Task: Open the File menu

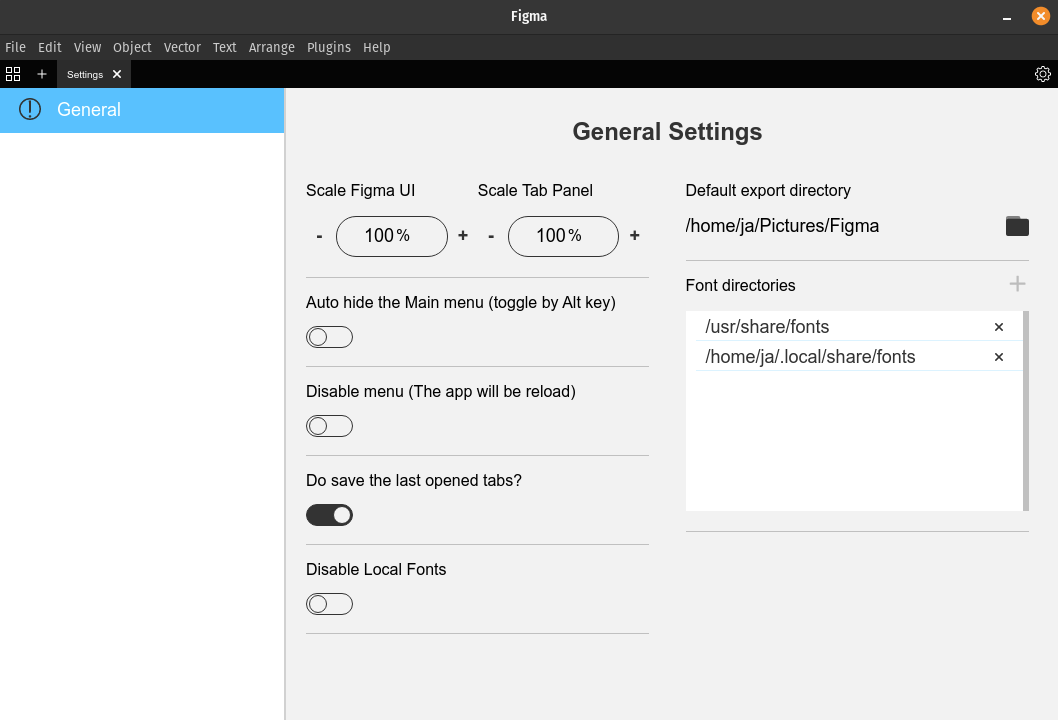Action: click(x=16, y=47)
